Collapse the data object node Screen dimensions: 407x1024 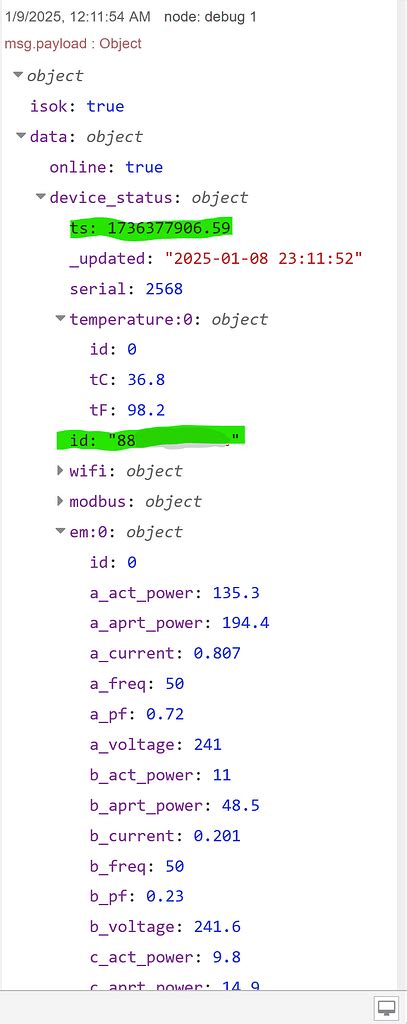point(22,136)
